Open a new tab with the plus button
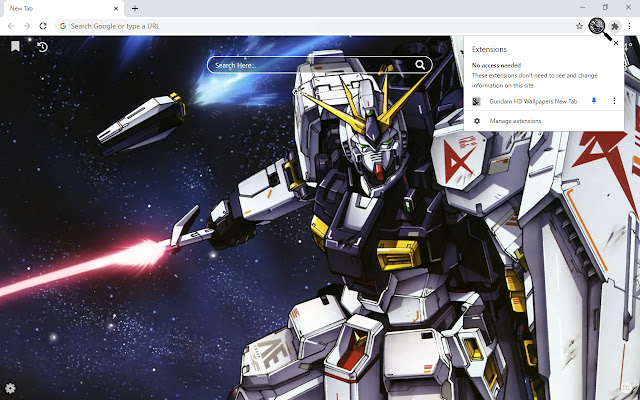This screenshot has height=400, width=640. point(135,8)
